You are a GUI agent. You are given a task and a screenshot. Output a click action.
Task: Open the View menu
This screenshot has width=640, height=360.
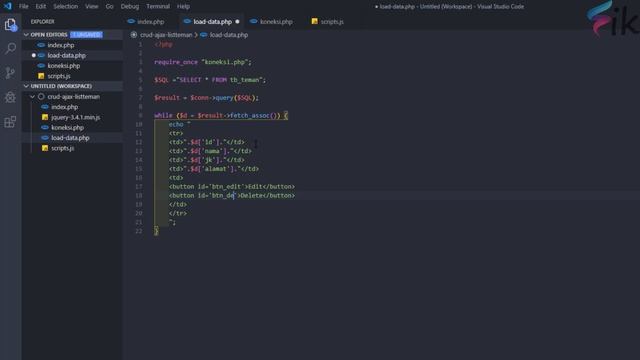click(x=91, y=6)
